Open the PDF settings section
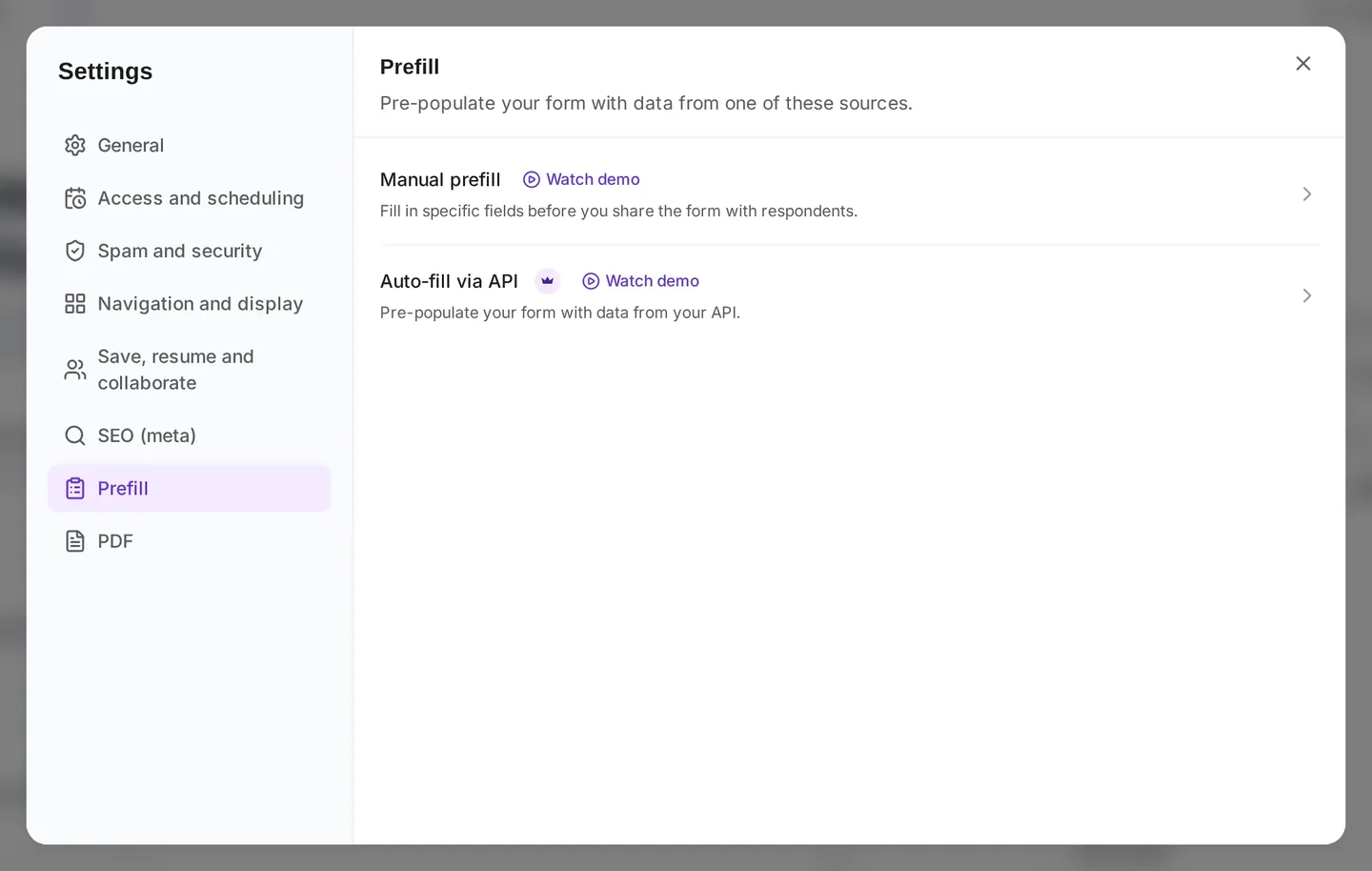 (190, 541)
